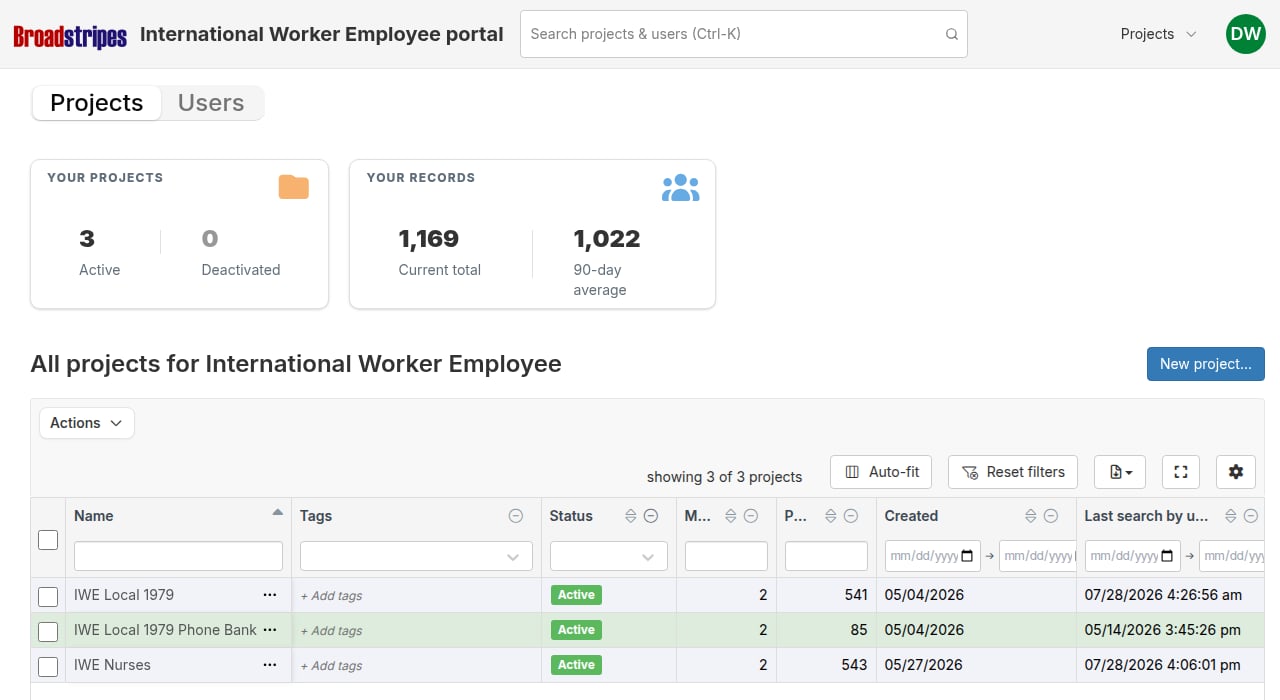The image size is (1280, 700).
Task: Open the IWE Local 1979 project
Action: click(124, 595)
